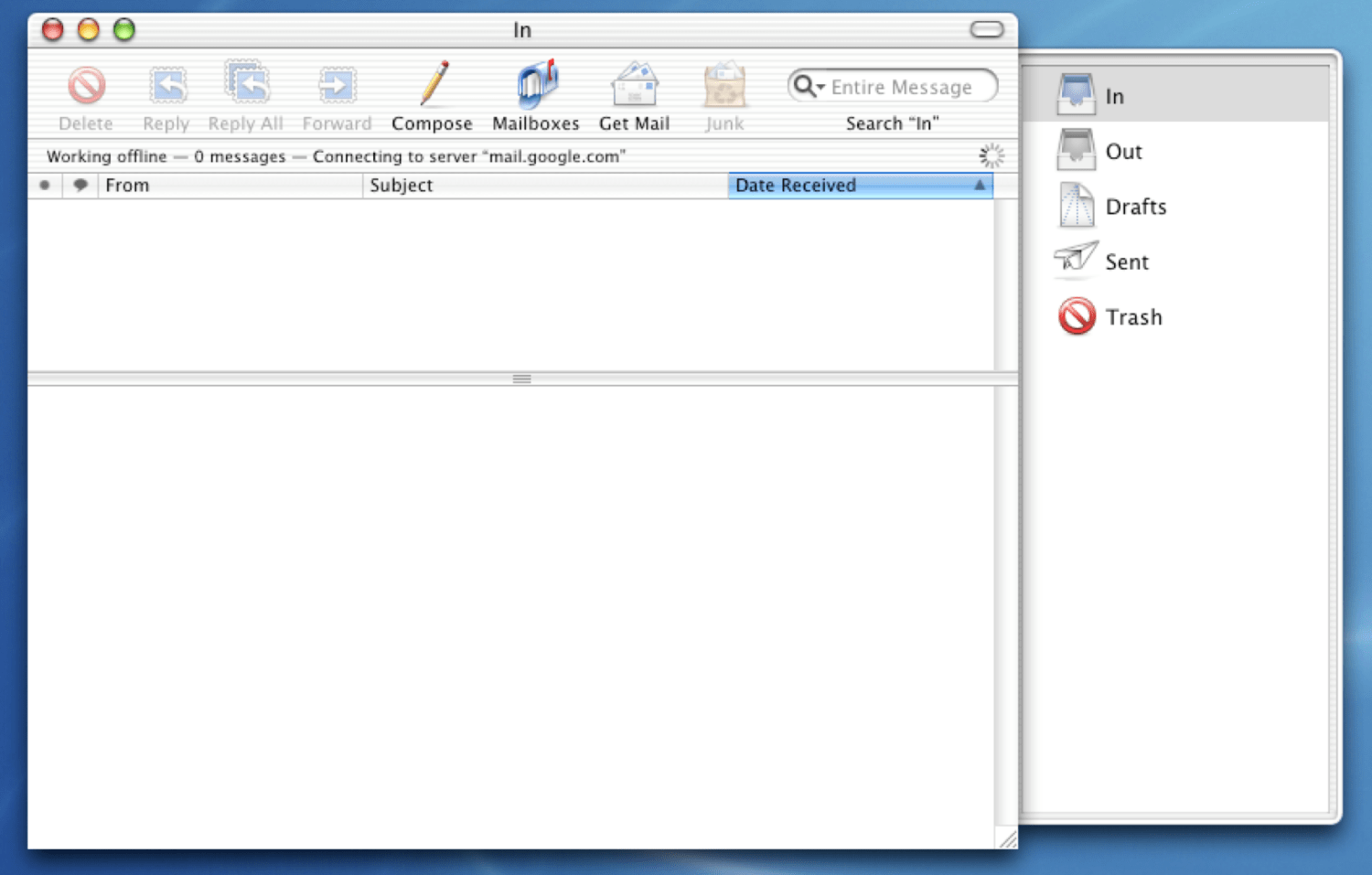Click the Reply All toolbar icon

coord(246,84)
